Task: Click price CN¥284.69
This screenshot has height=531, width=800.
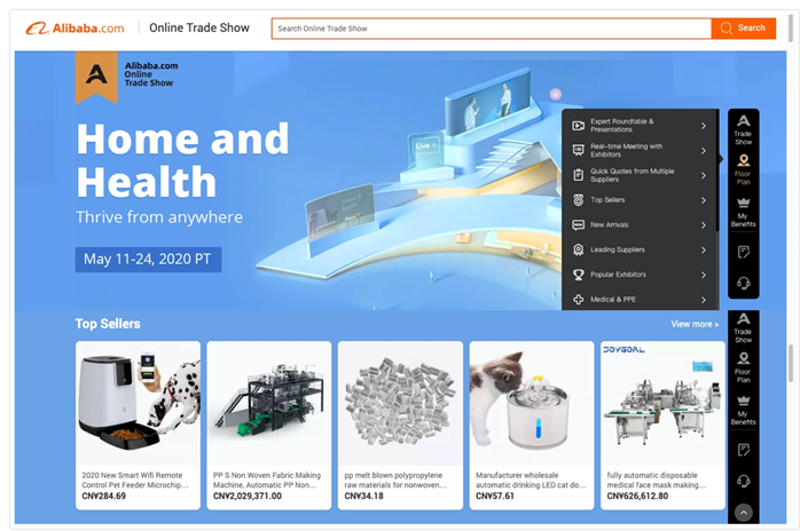Action: pos(104,496)
